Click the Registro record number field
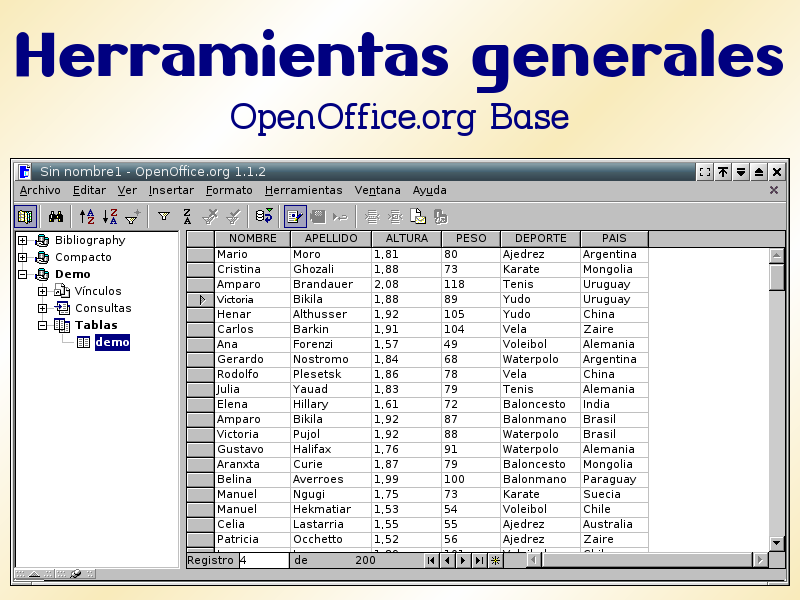This screenshot has height=600, width=800. tap(263, 561)
